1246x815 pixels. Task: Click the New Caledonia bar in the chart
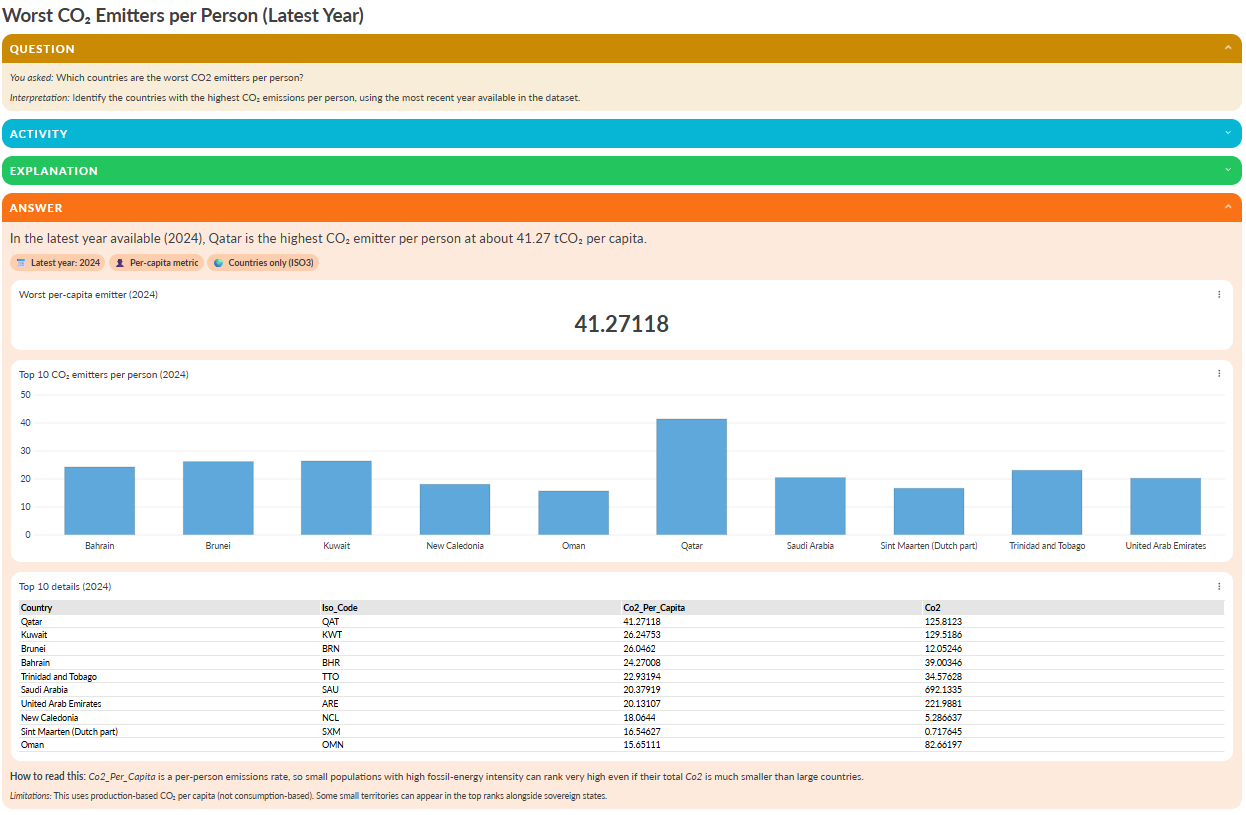(455, 509)
